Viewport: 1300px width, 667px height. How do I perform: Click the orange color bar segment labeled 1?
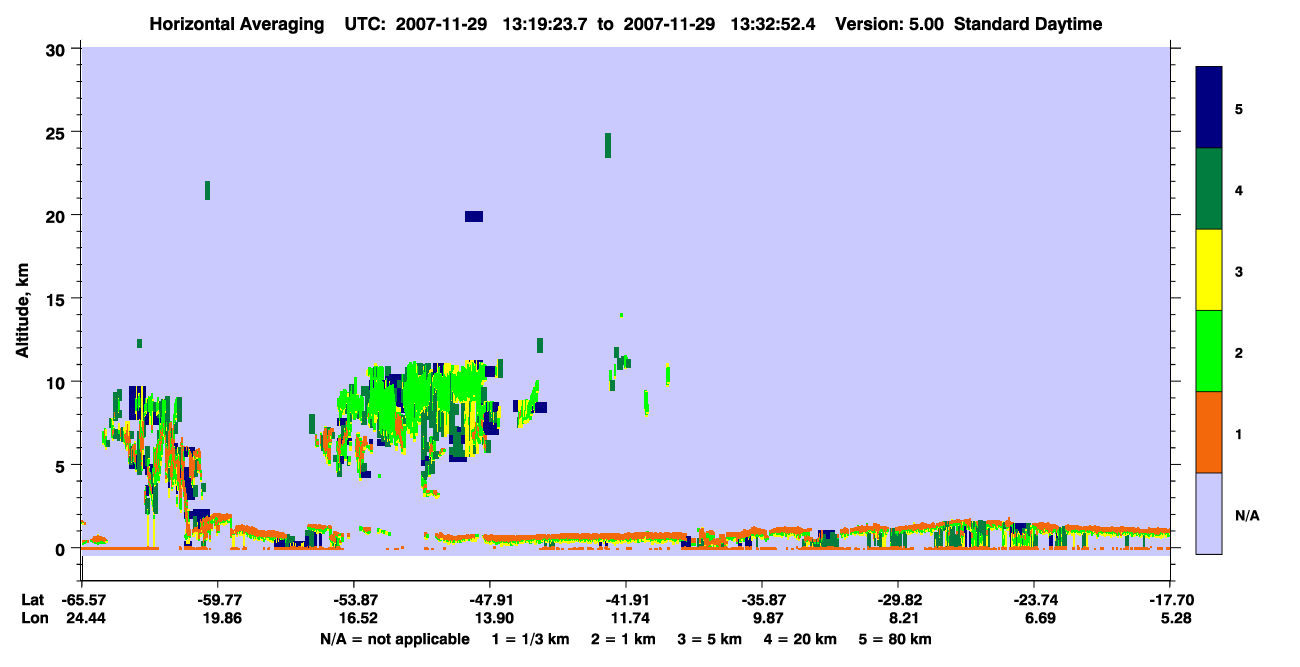click(1209, 432)
